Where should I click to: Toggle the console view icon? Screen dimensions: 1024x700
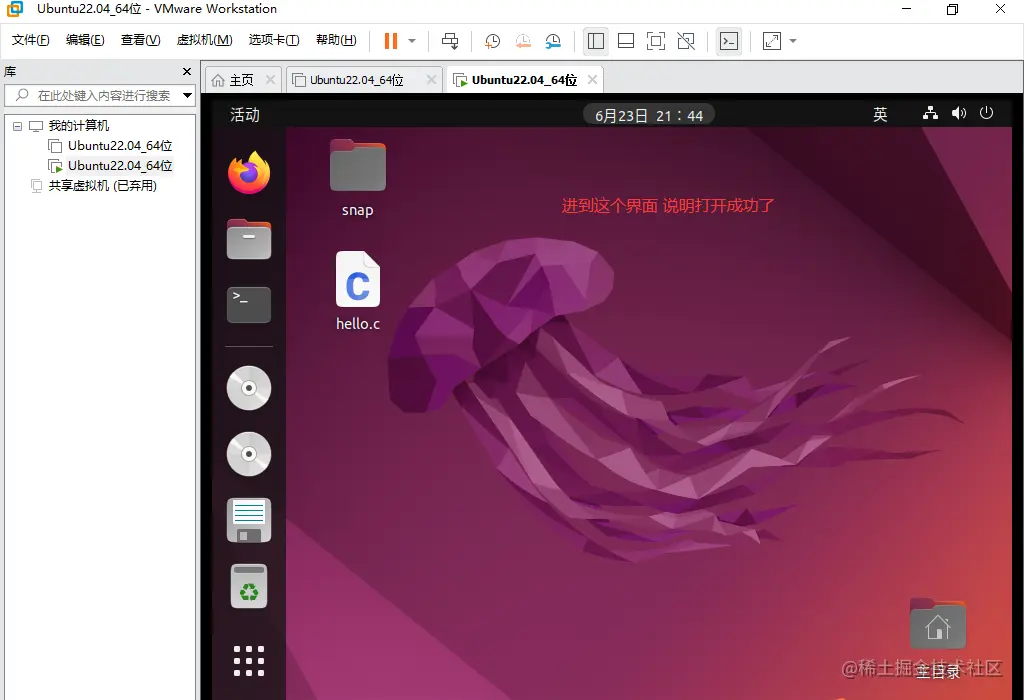click(x=729, y=40)
